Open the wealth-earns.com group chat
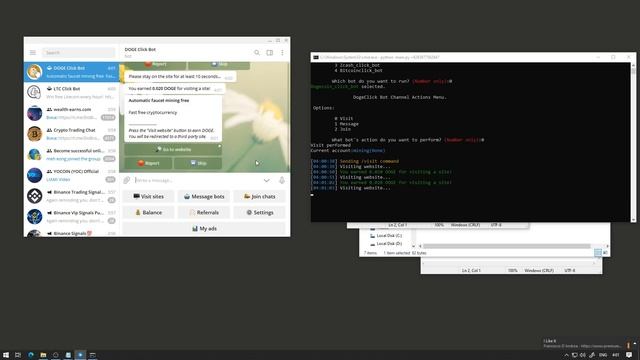The image size is (640, 360). tap(71, 113)
